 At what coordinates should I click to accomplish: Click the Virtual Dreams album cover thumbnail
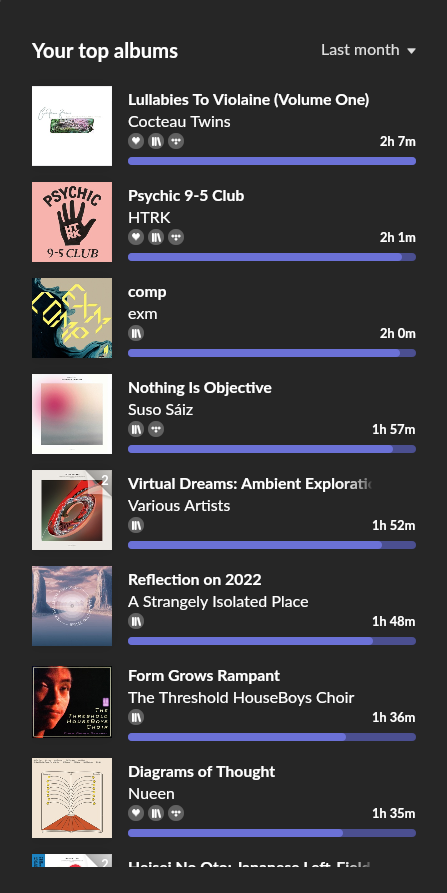click(72, 510)
